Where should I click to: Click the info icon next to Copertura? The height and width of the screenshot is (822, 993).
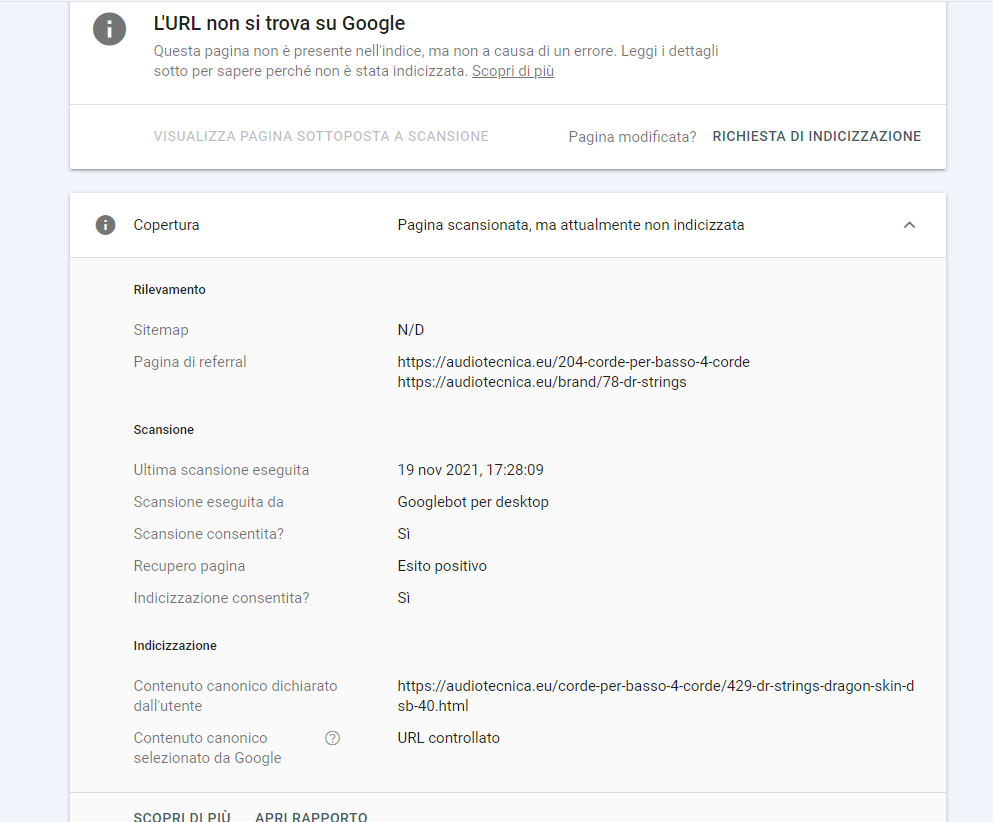tap(105, 225)
